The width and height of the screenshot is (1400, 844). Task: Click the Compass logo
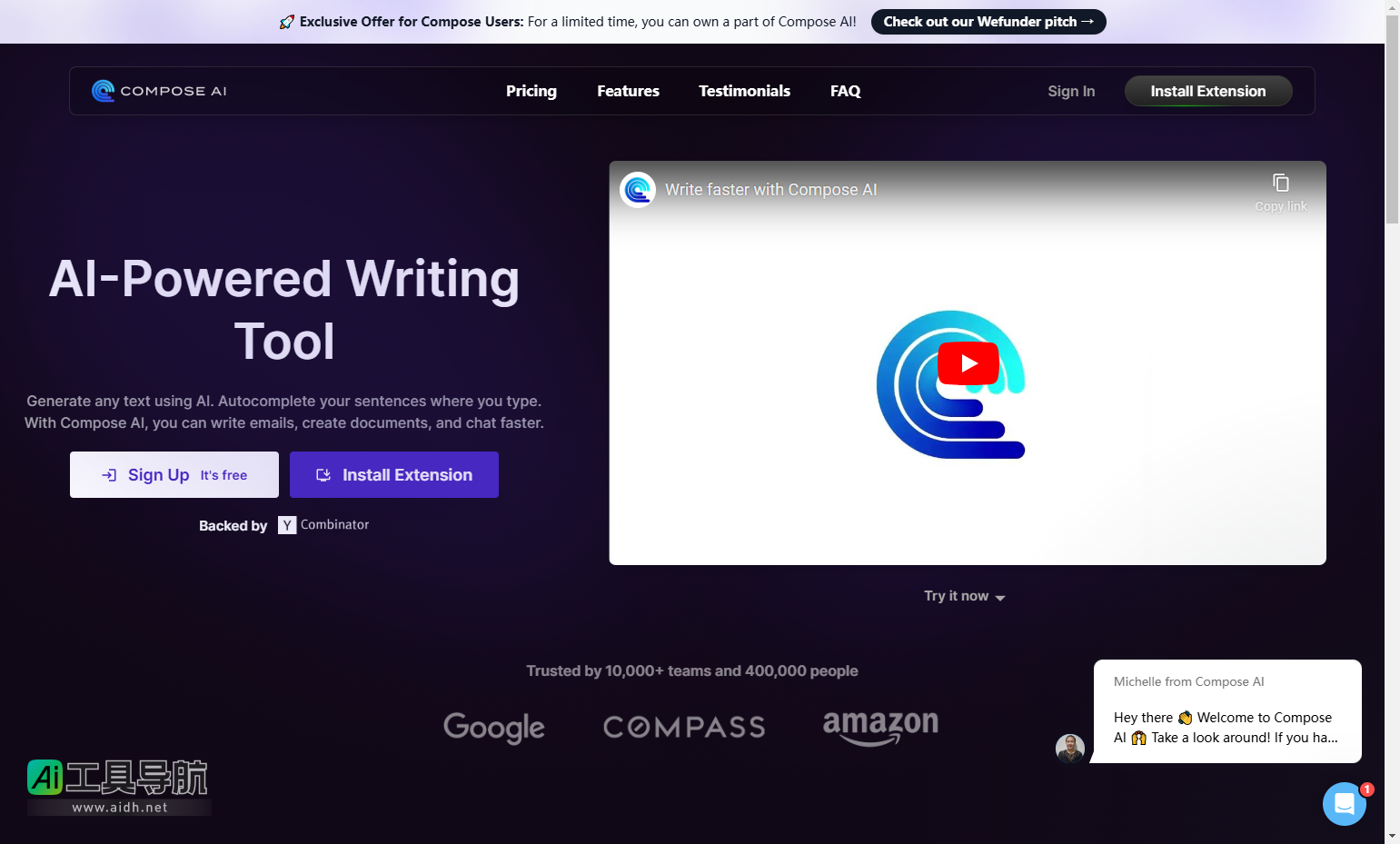[684, 727]
